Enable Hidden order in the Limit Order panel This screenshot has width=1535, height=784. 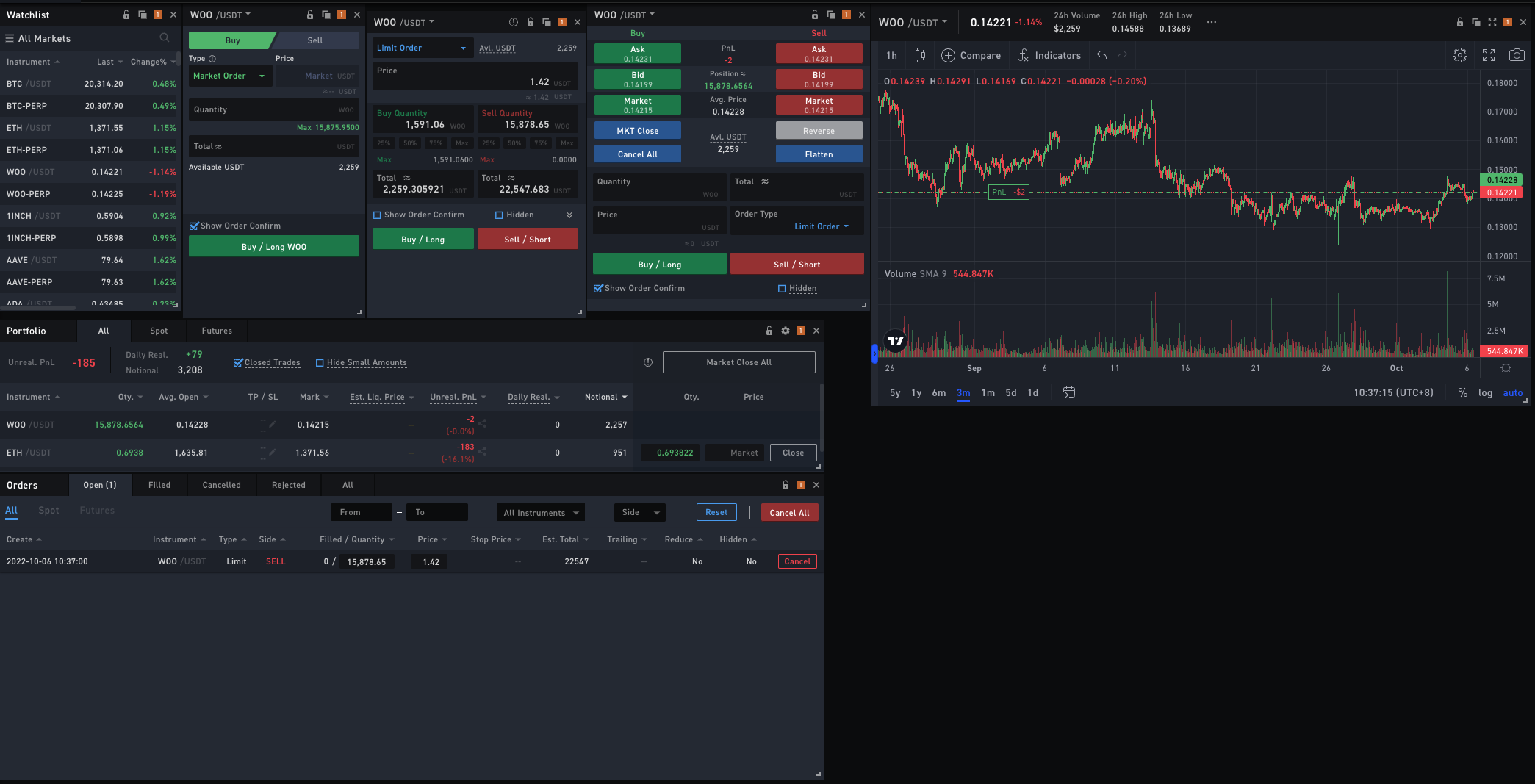pyautogui.click(x=499, y=215)
